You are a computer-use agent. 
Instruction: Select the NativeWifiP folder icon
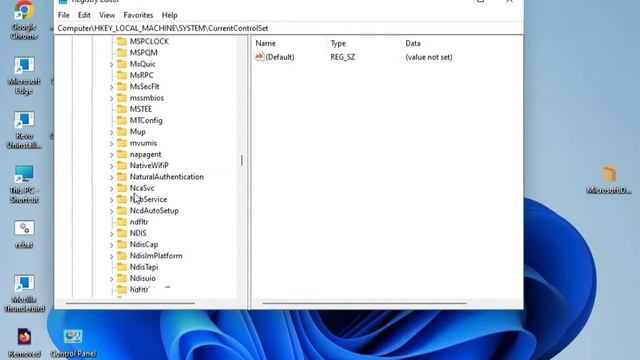point(122,165)
